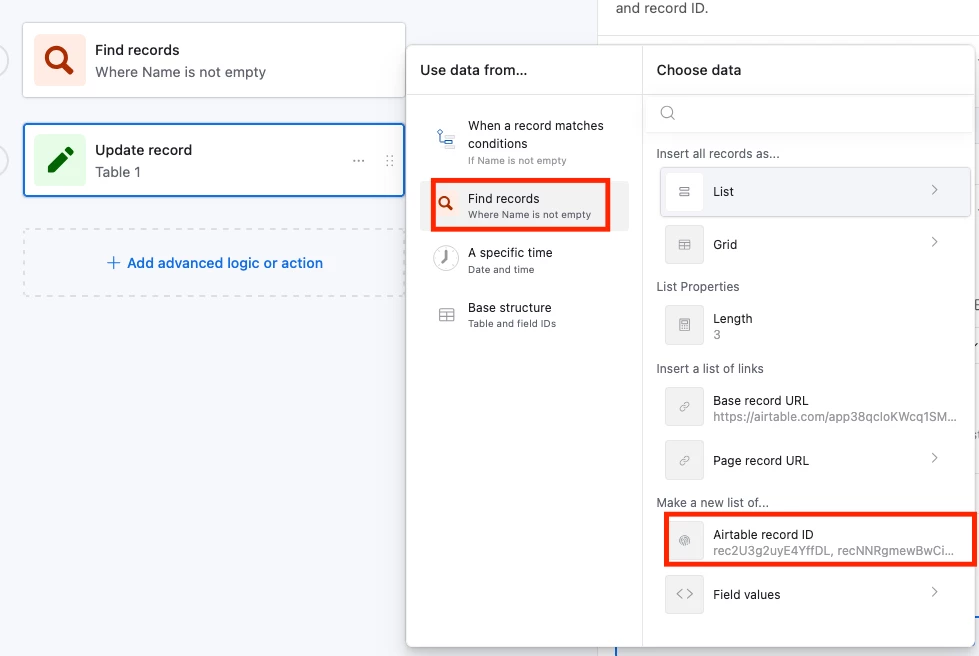Click the Grid table icon
The width and height of the screenshot is (979, 656).
coord(684,245)
